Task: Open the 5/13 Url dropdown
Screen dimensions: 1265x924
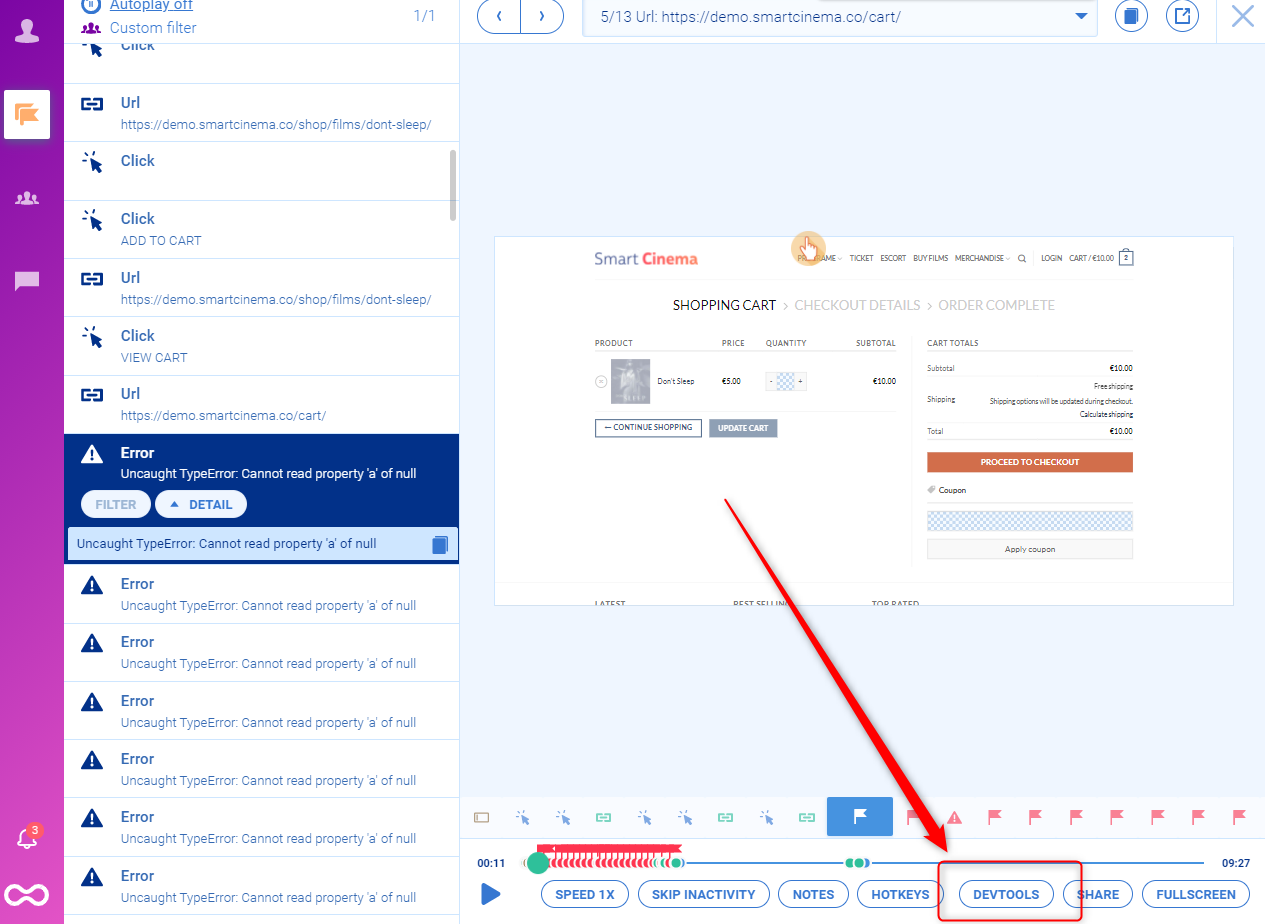Action: [840, 17]
